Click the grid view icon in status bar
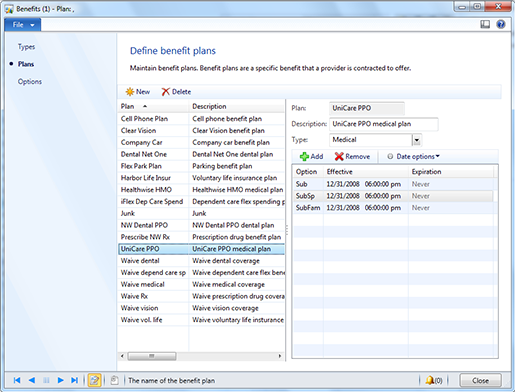 click(x=46, y=380)
